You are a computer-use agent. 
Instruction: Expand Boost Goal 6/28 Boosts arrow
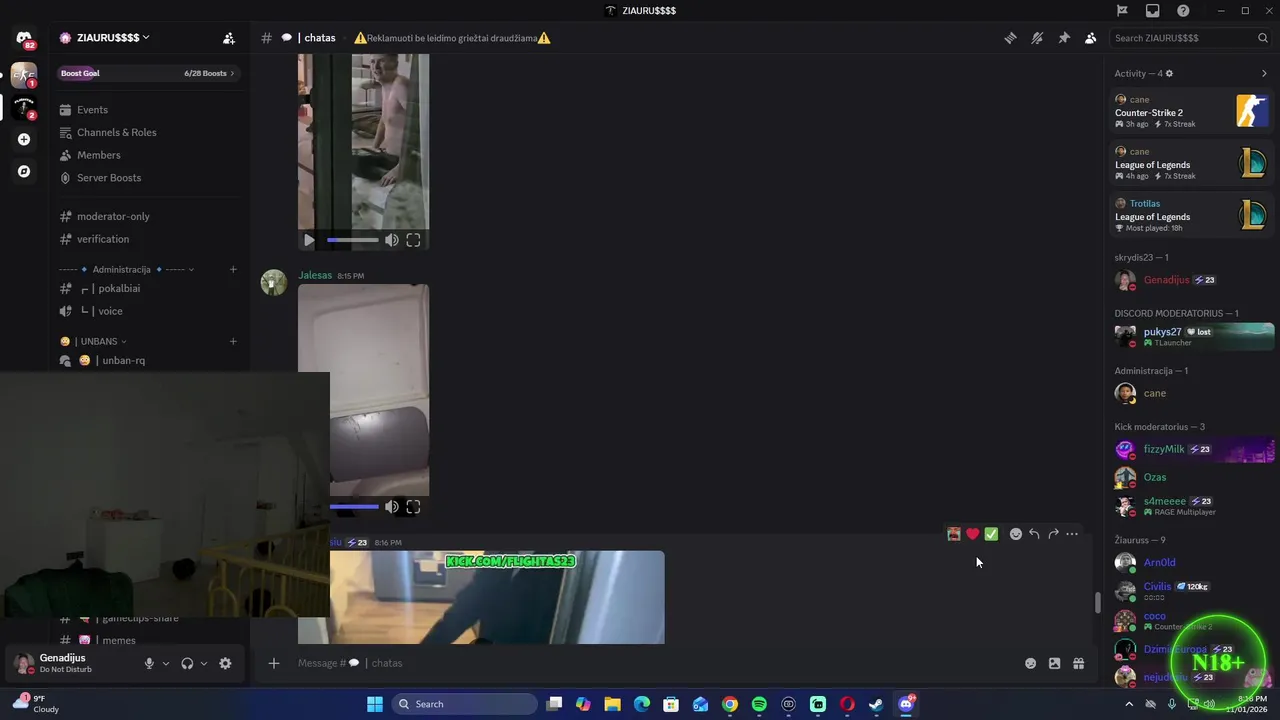coord(232,73)
